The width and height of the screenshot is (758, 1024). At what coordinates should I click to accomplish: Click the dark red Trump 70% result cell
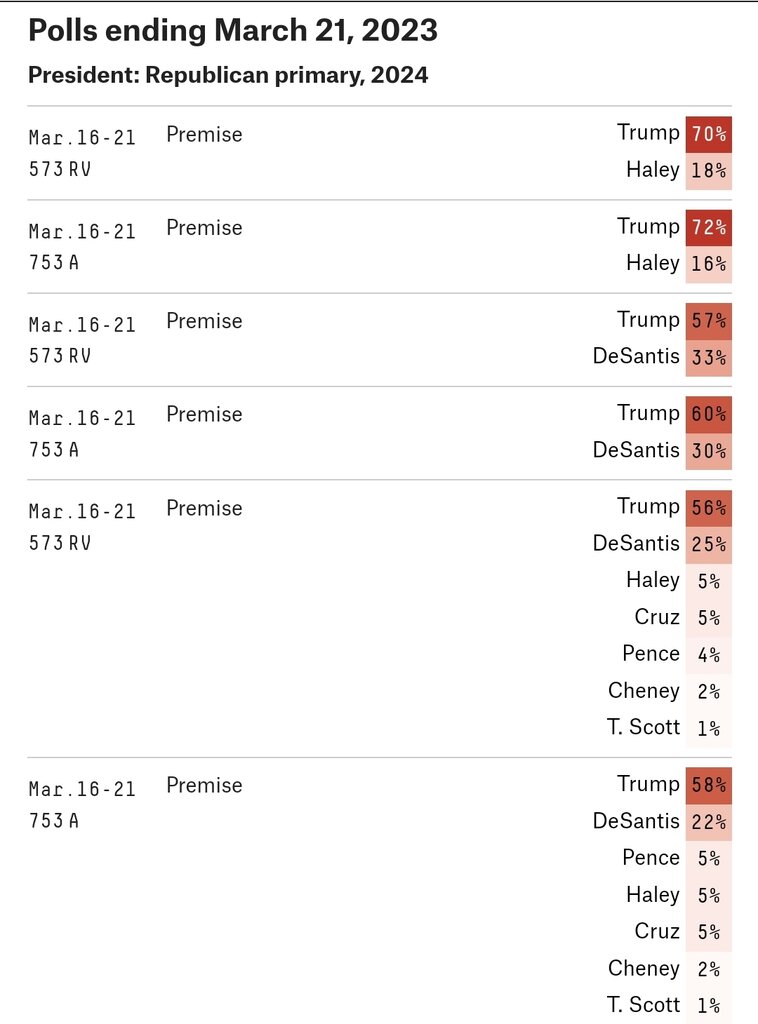pyautogui.click(x=708, y=134)
